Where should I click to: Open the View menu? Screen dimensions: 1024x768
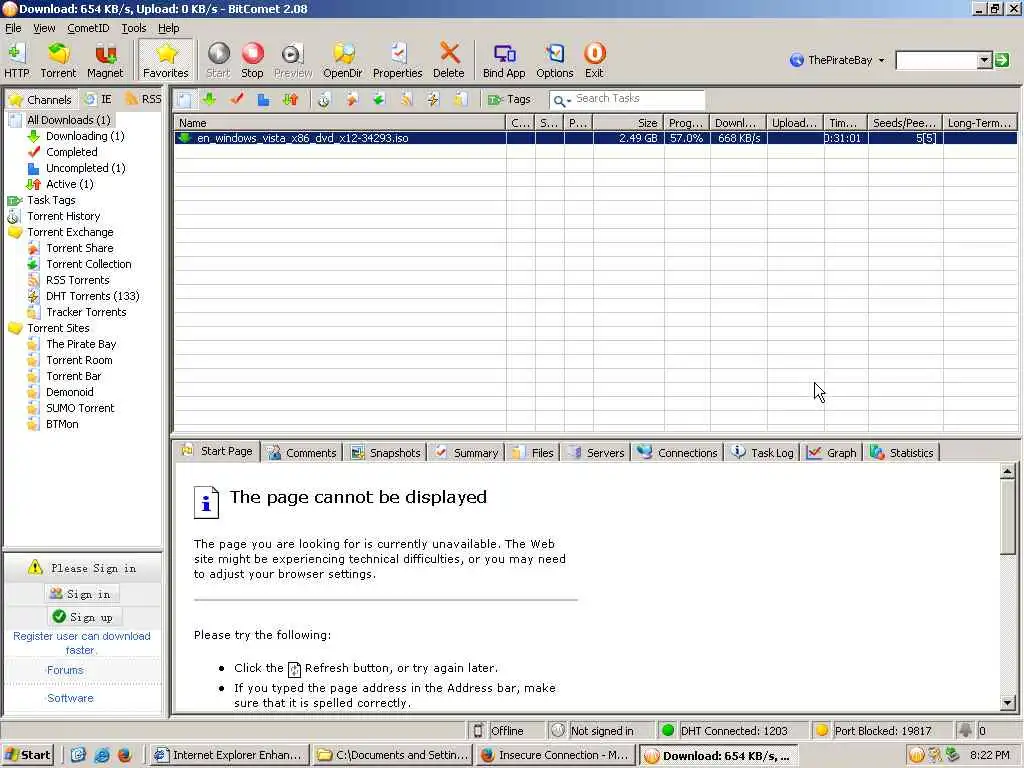pos(44,28)
